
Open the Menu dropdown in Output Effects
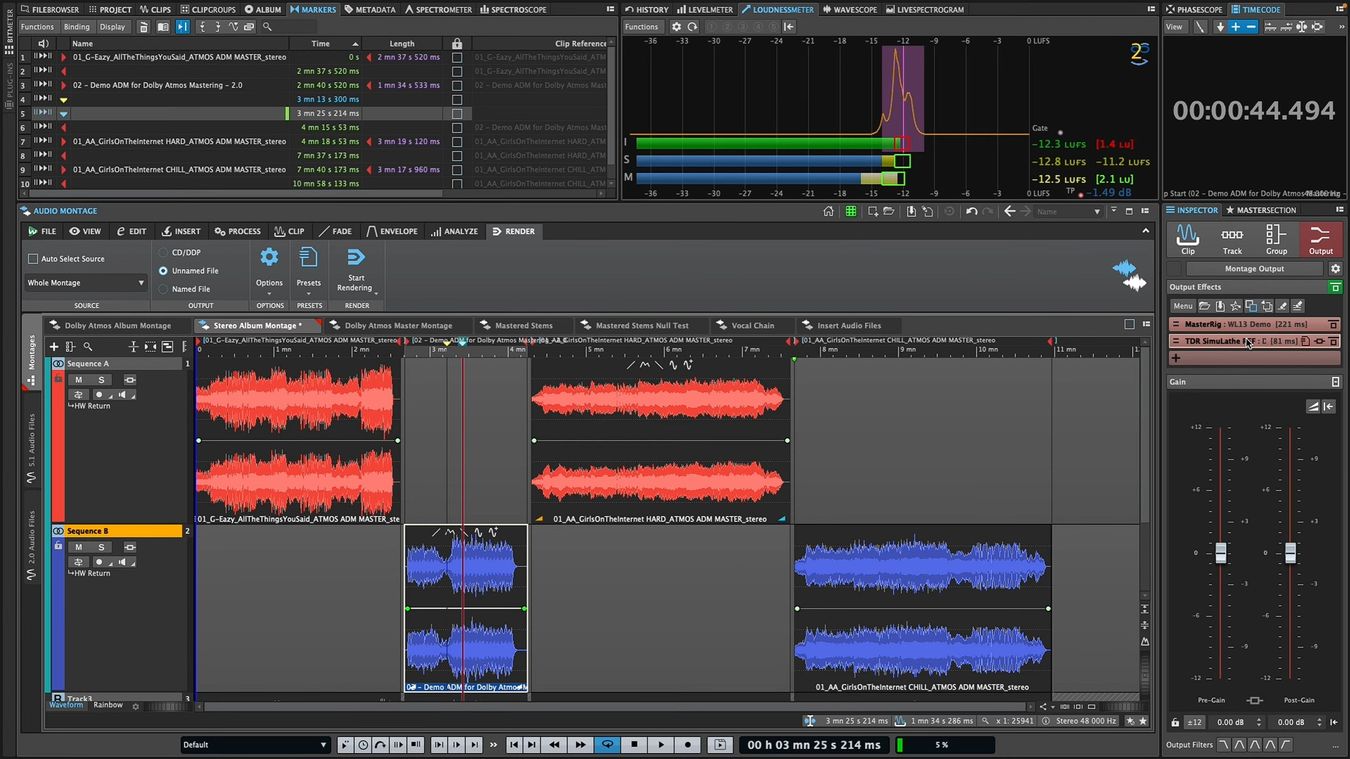tap(1183, 305)
